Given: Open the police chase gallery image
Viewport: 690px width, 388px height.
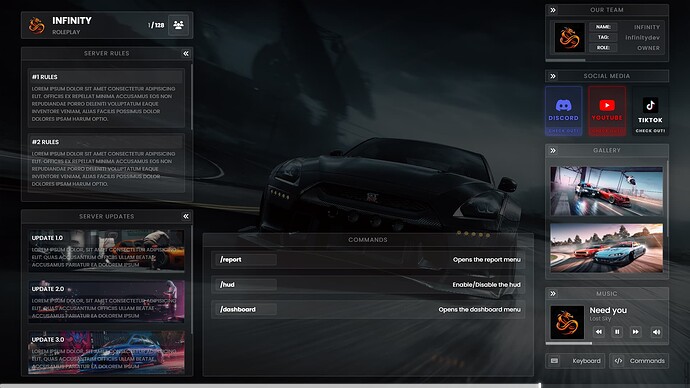Looking at the screenshot, I should (x=606, y=191).
